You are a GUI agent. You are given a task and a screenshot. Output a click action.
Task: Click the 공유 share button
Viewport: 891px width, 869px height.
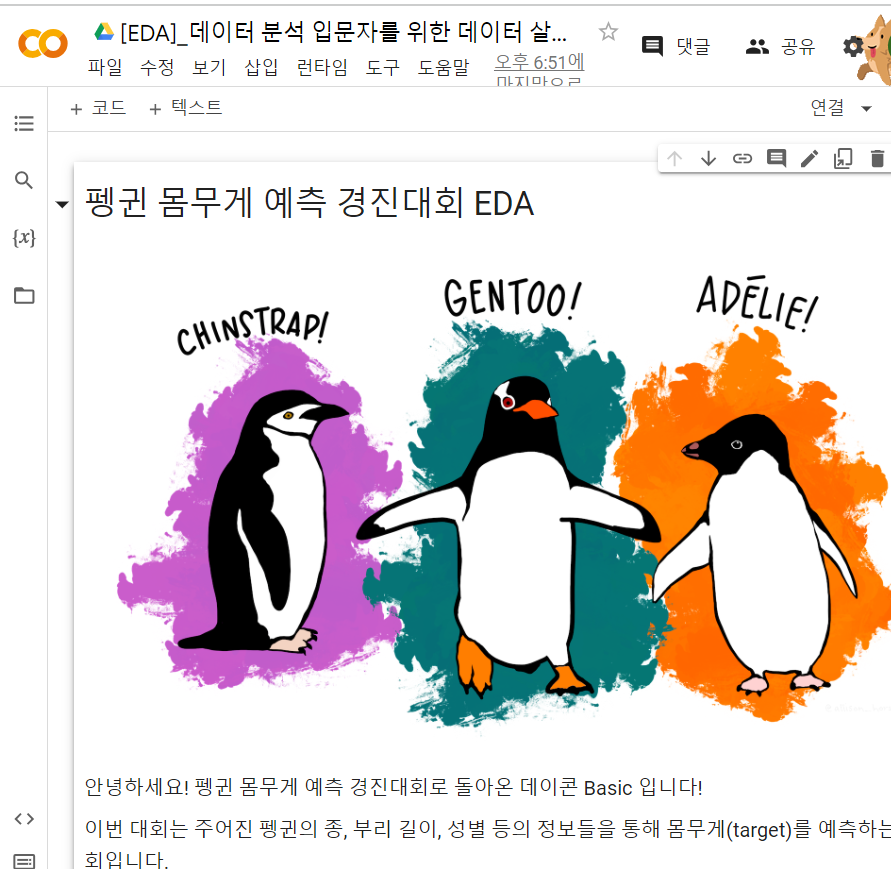tap(780, 46)
